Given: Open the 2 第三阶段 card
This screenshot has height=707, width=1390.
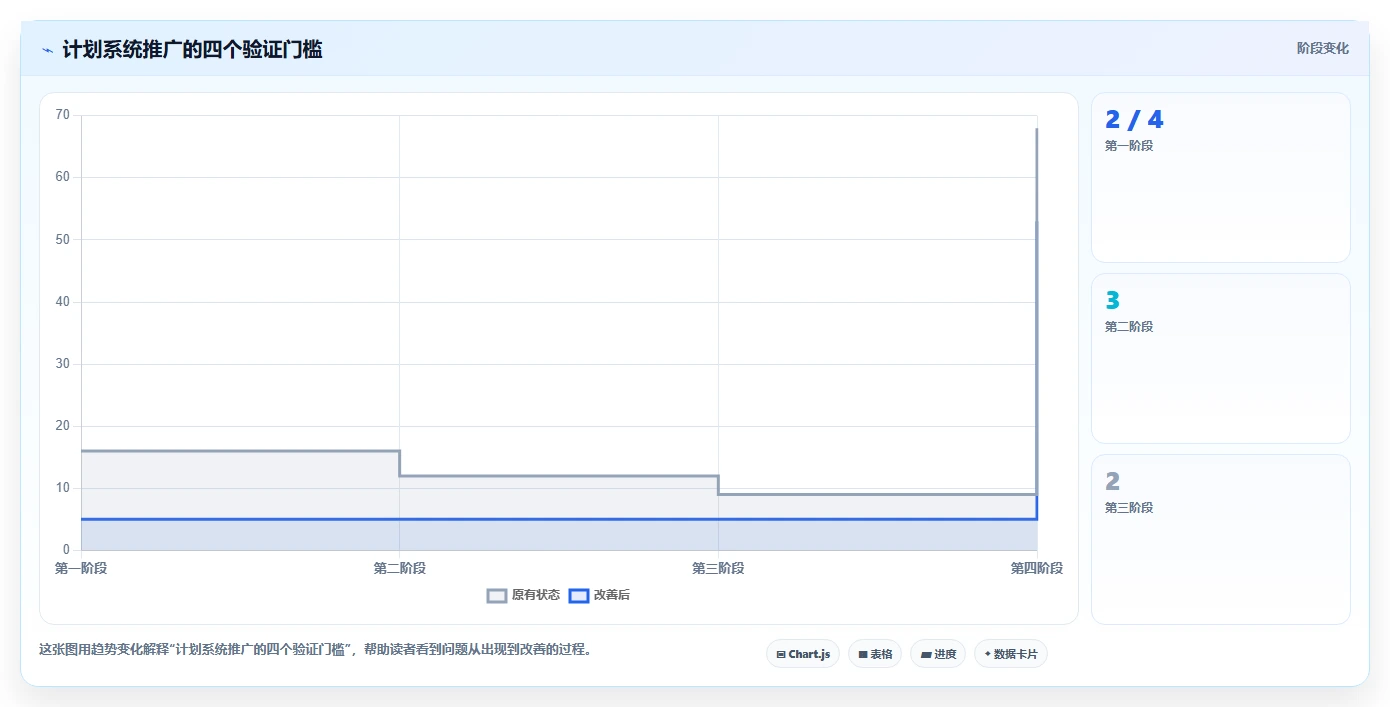Looking at the screenshot, I should point(1221,539).
